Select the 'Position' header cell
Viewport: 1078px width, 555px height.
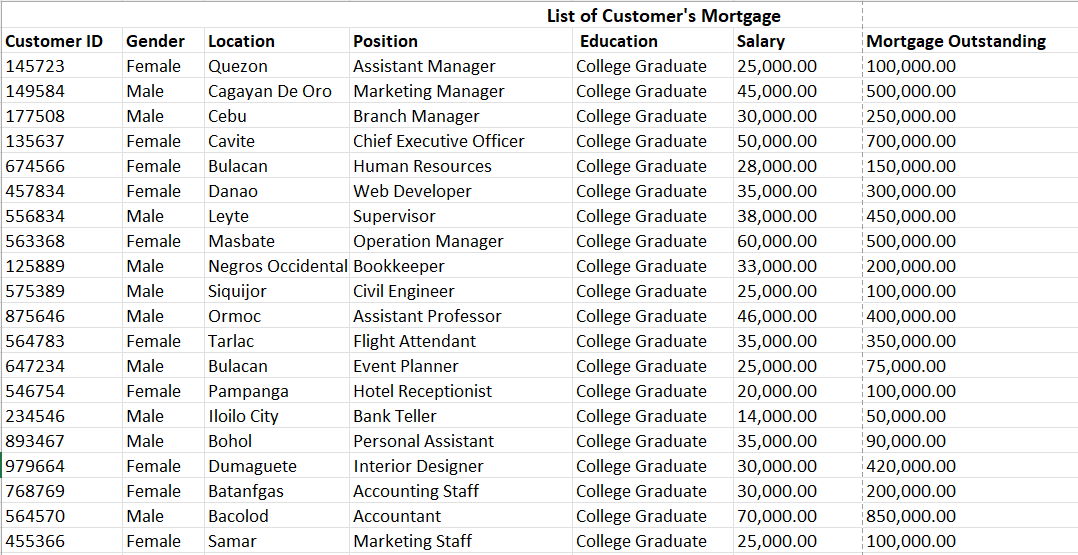(x=385, y=41)
